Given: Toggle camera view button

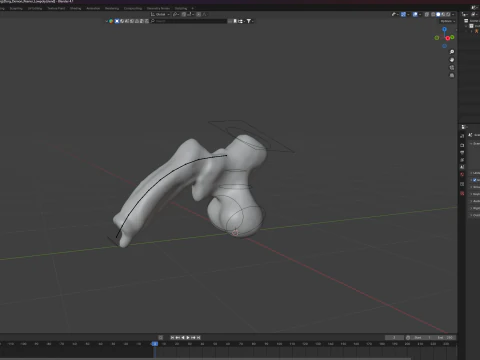Looking at the screenshot, I should (452, 68).
